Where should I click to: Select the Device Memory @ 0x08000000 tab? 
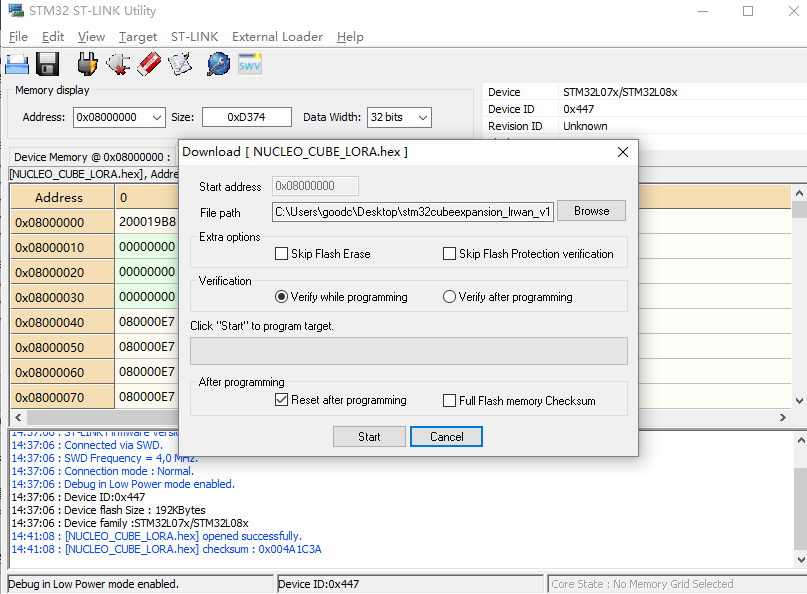(92, 157)
